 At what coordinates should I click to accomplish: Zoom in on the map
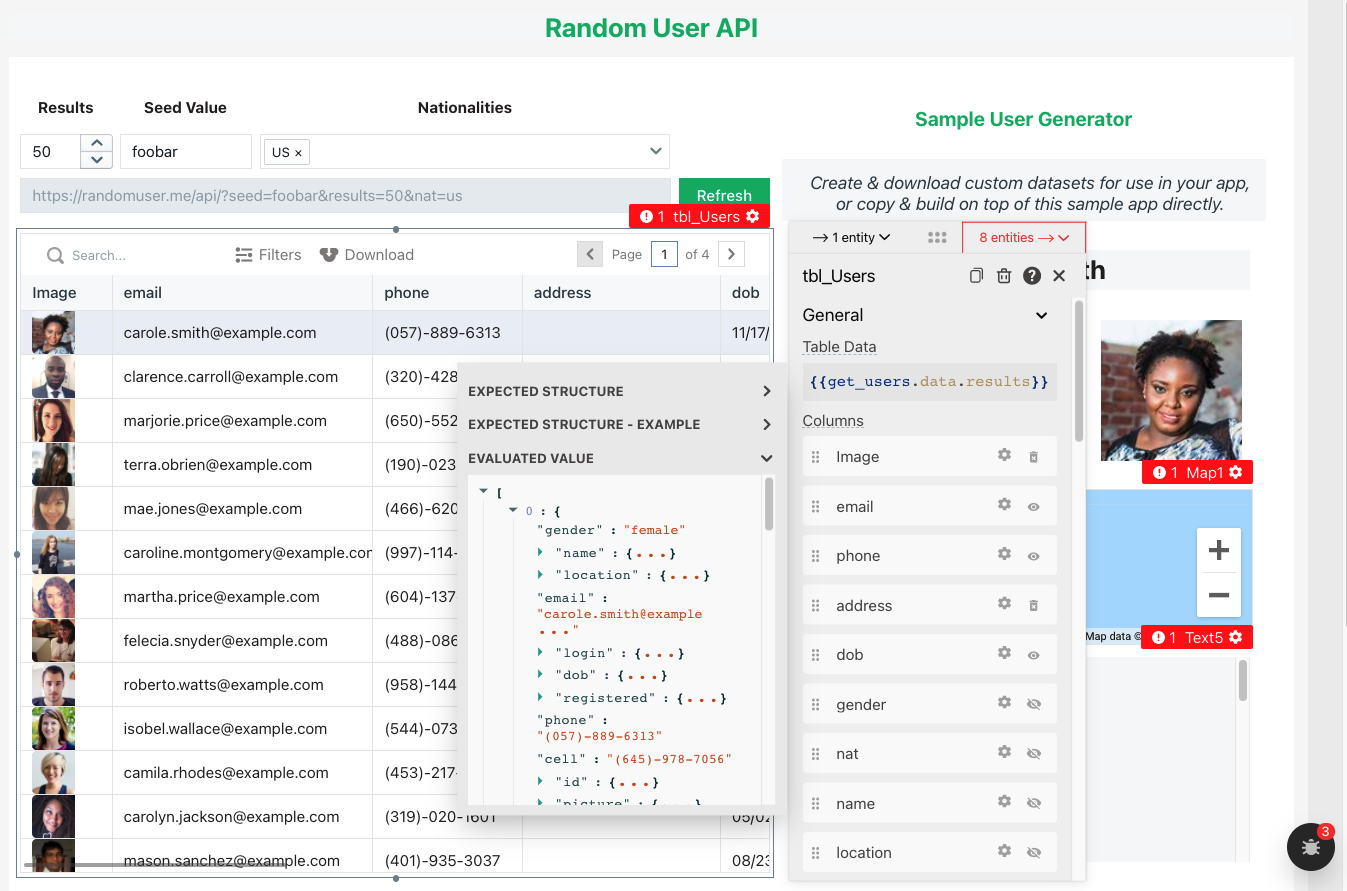(x=1218, y=550)
